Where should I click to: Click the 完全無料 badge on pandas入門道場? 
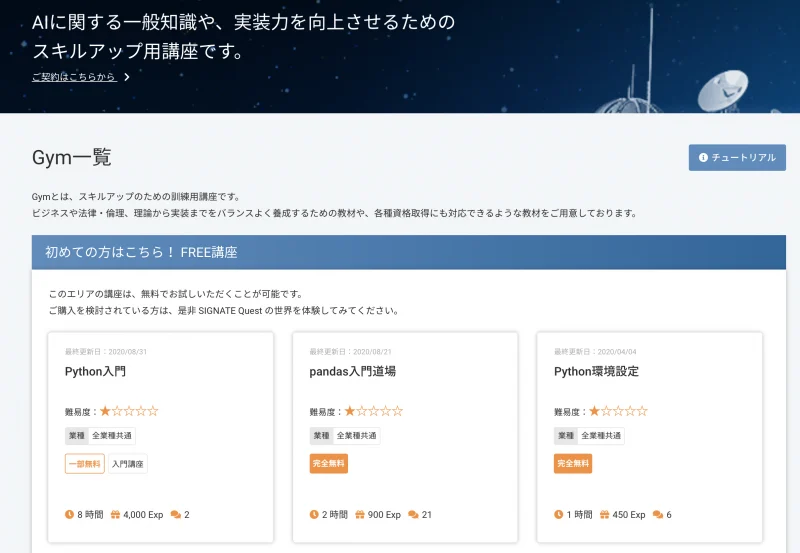[328, 464]
